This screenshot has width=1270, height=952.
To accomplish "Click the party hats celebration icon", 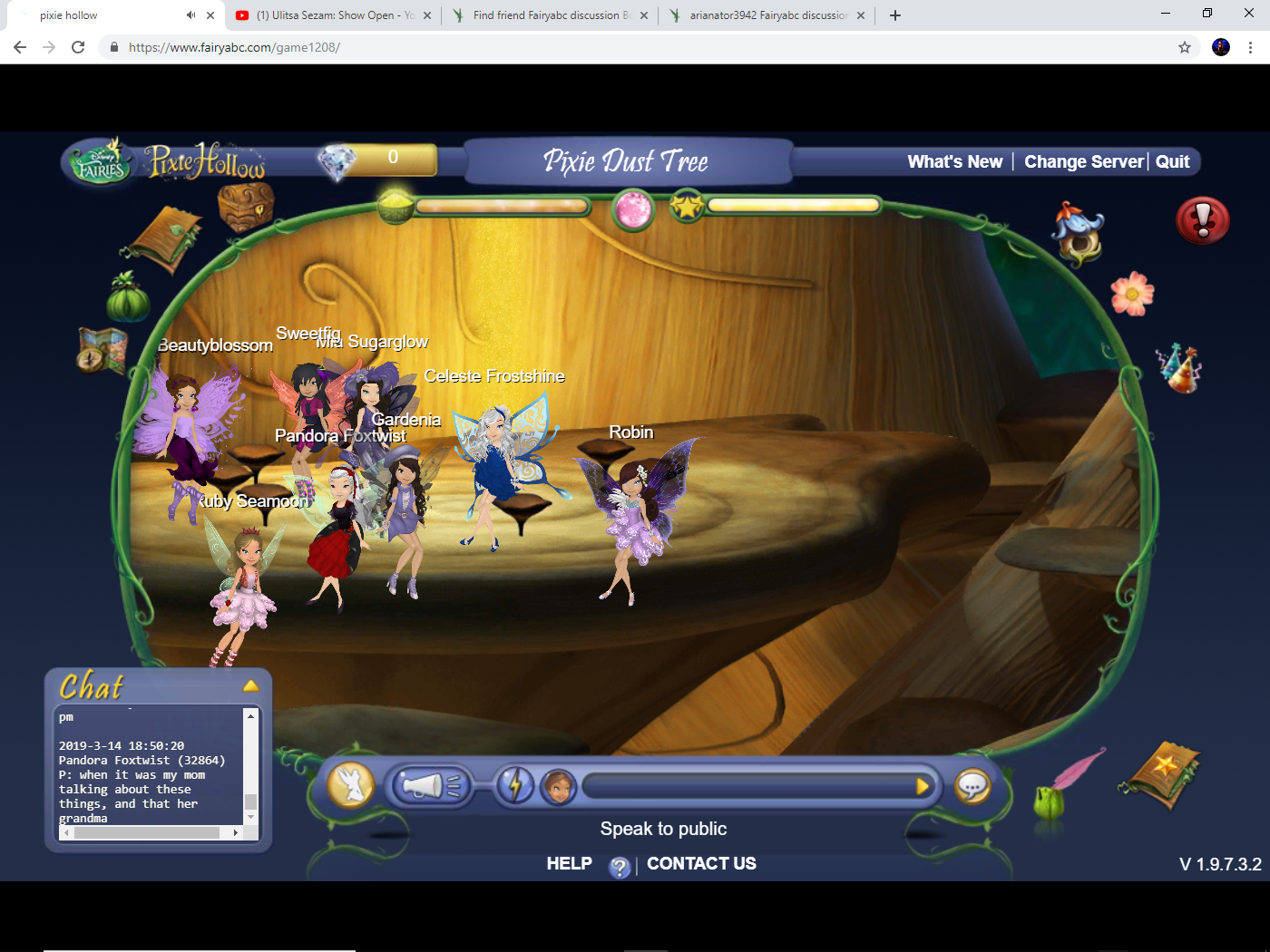I will (1179, 367).
